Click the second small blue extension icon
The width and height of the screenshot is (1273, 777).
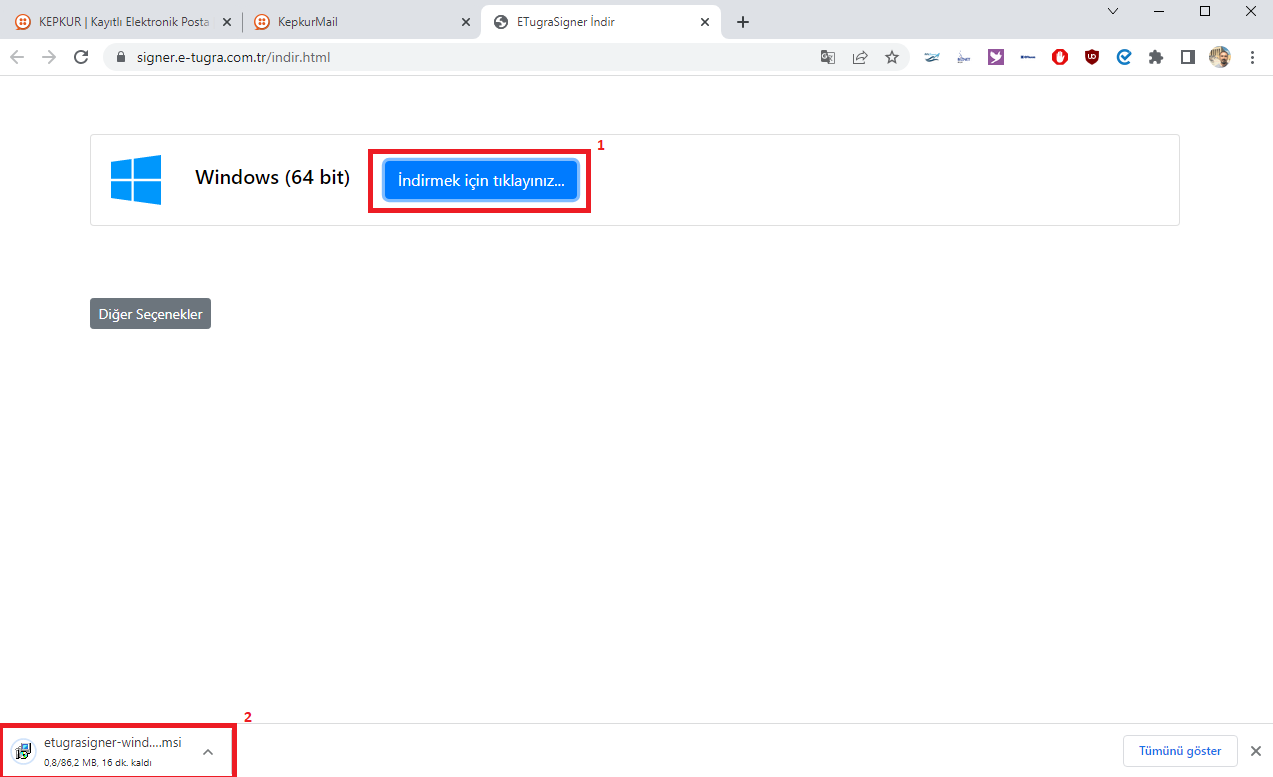(964, 57)
